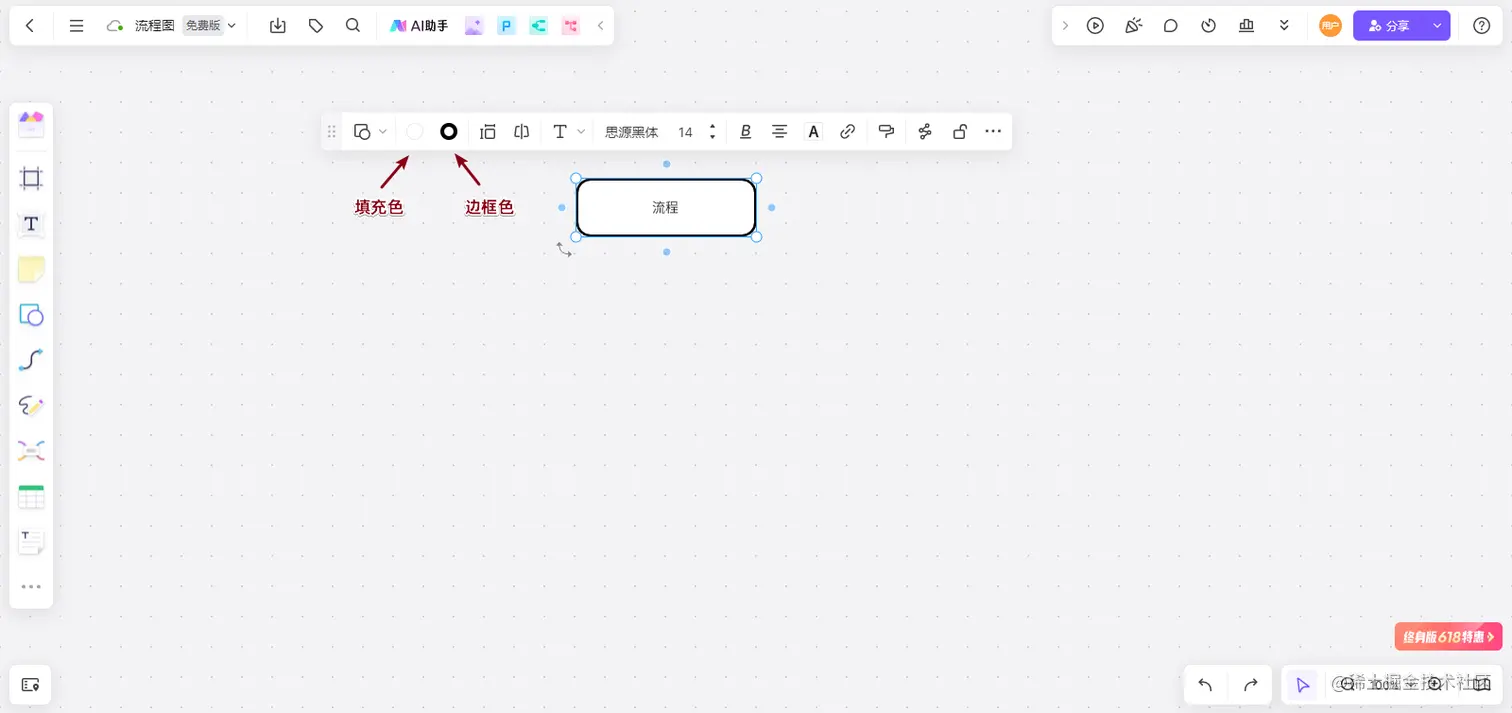Open the 终身版618特惠 promotion banner
Image resolution: width=1512 pixels, height=713 pixels.
click(1447, 636)
